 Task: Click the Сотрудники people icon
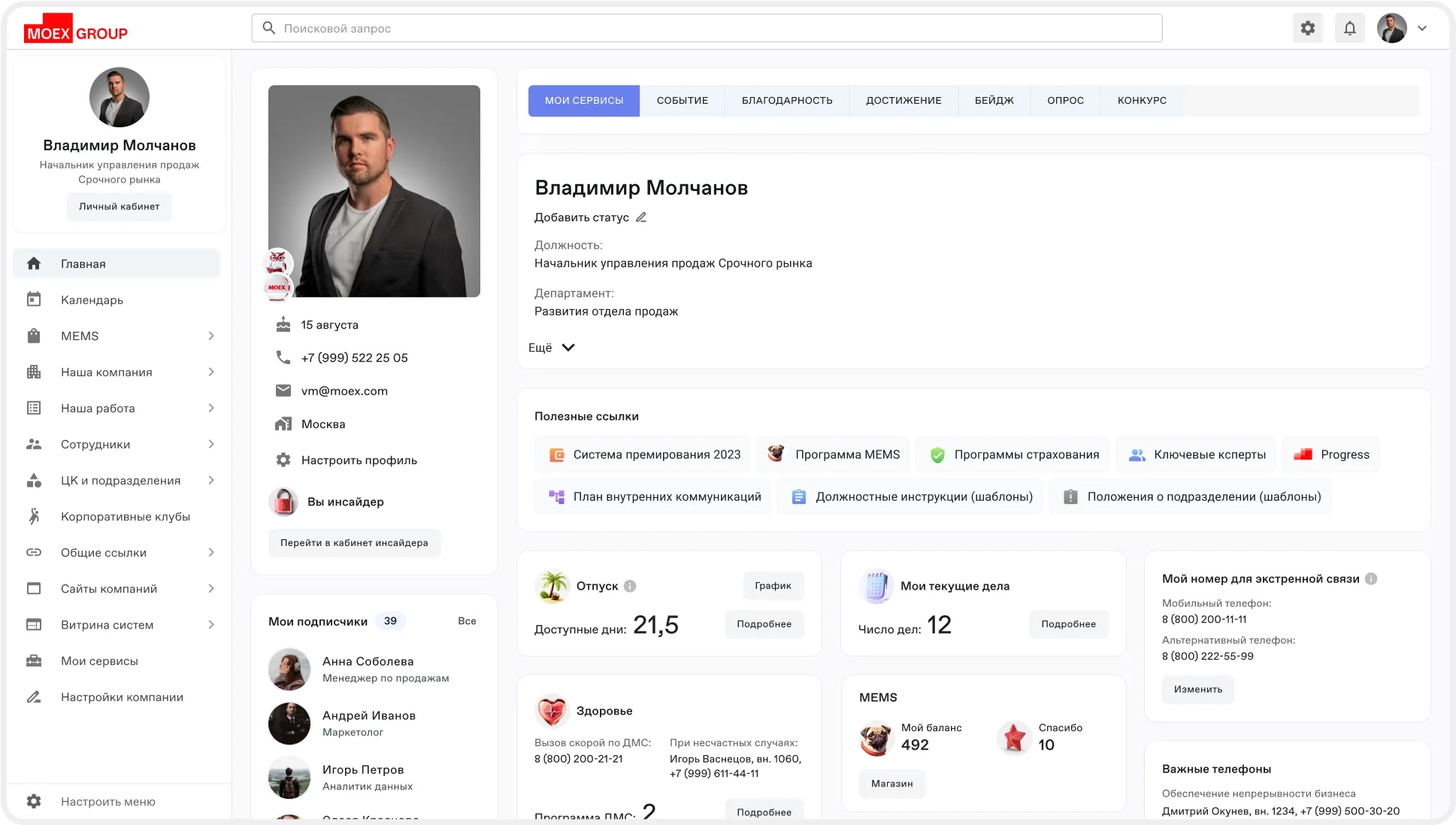click(x=34, y=444)
